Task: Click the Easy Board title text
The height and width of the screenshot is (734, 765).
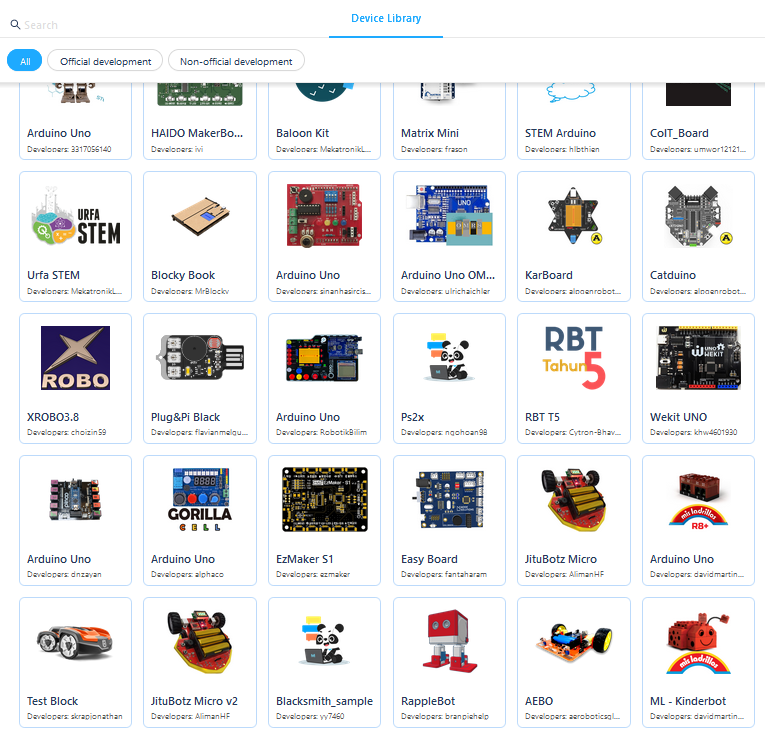Action: click(429, 559)
